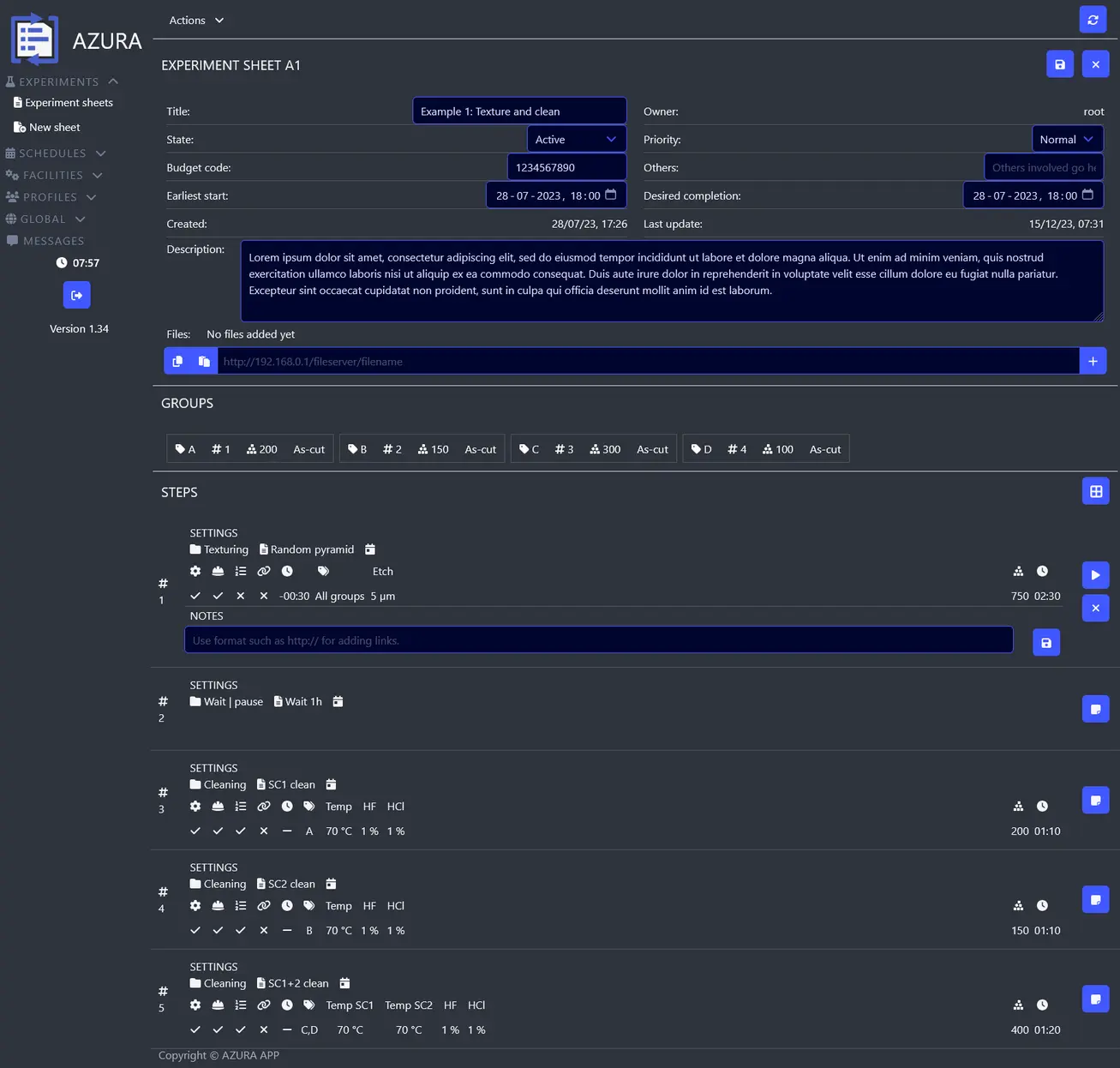Image resolution: width=1120 pixels, height=1068 pixels.
Task: Click the calendar icon next to SC1+2 clean
Action: coord(344,983)
